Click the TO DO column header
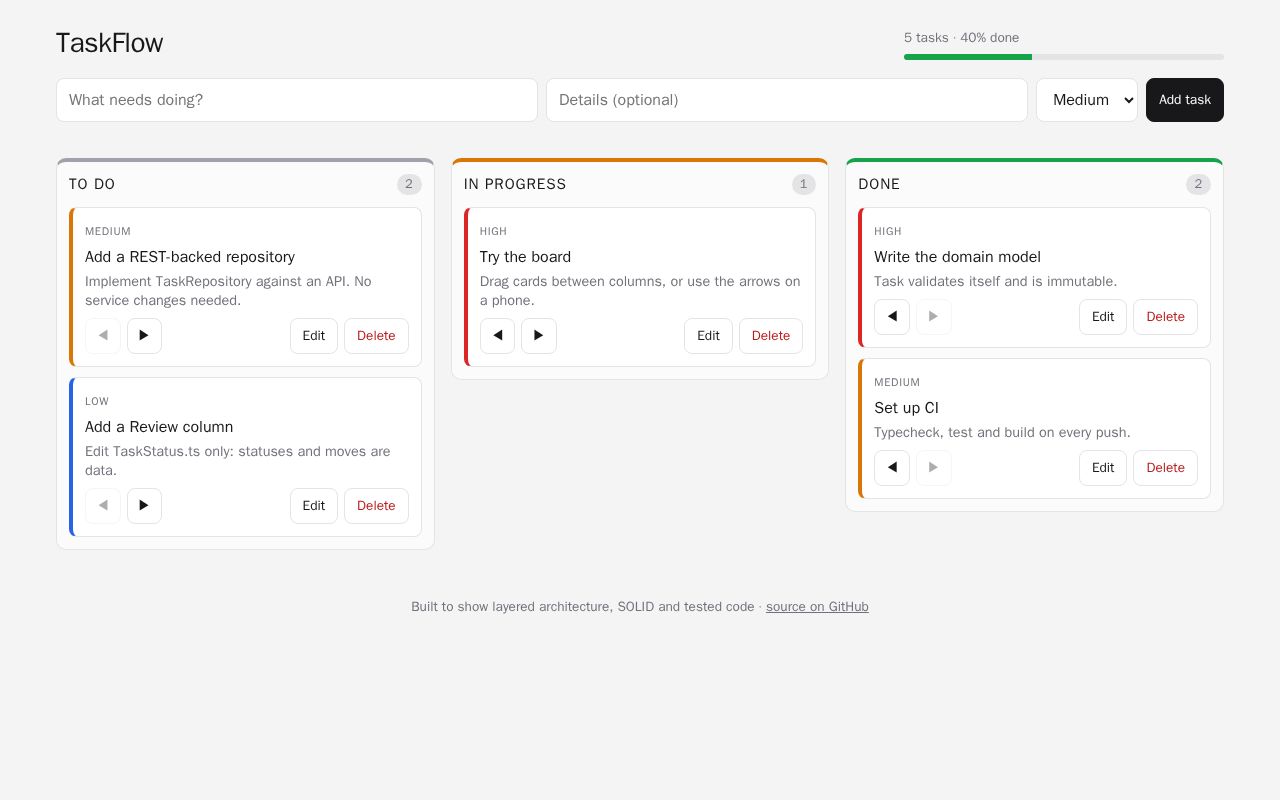Screen dimensions: 1280x800 click(92, 184)
